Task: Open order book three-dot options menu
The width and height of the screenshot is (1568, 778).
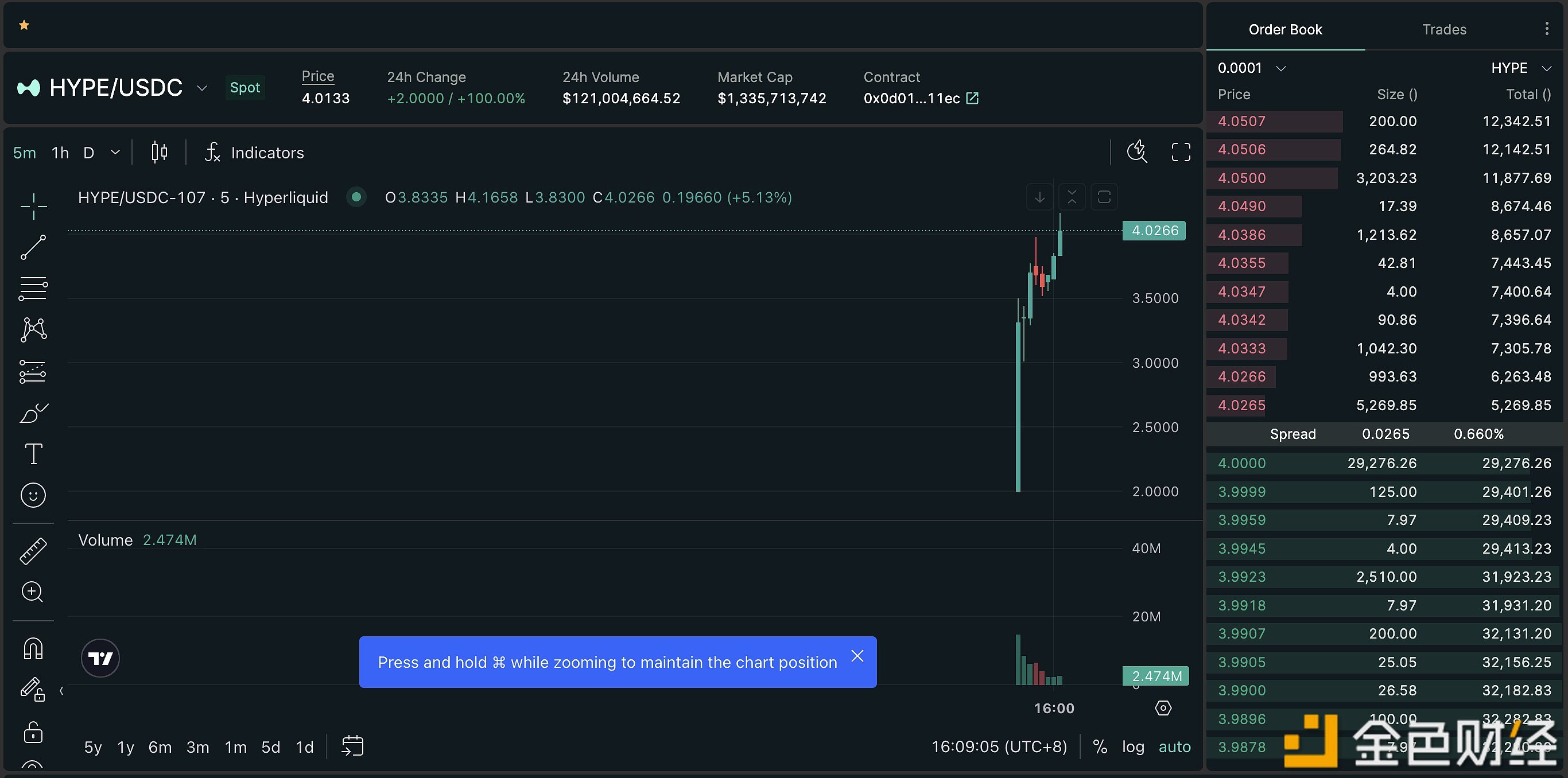Action: (1547, 29)
